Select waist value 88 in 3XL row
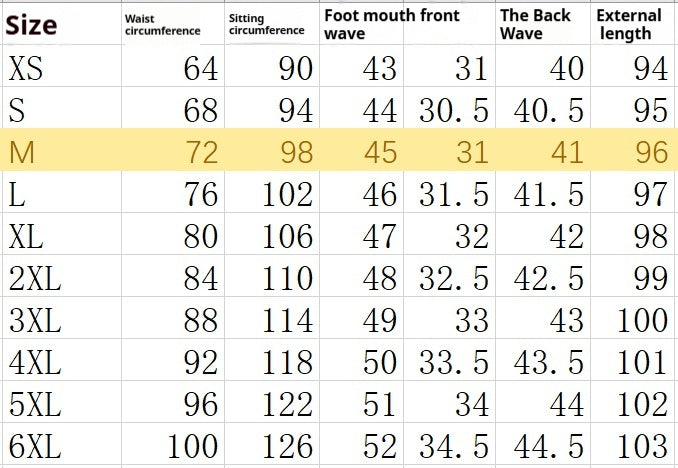The width and height of the screenshot is (678, 468). (201, 320)
